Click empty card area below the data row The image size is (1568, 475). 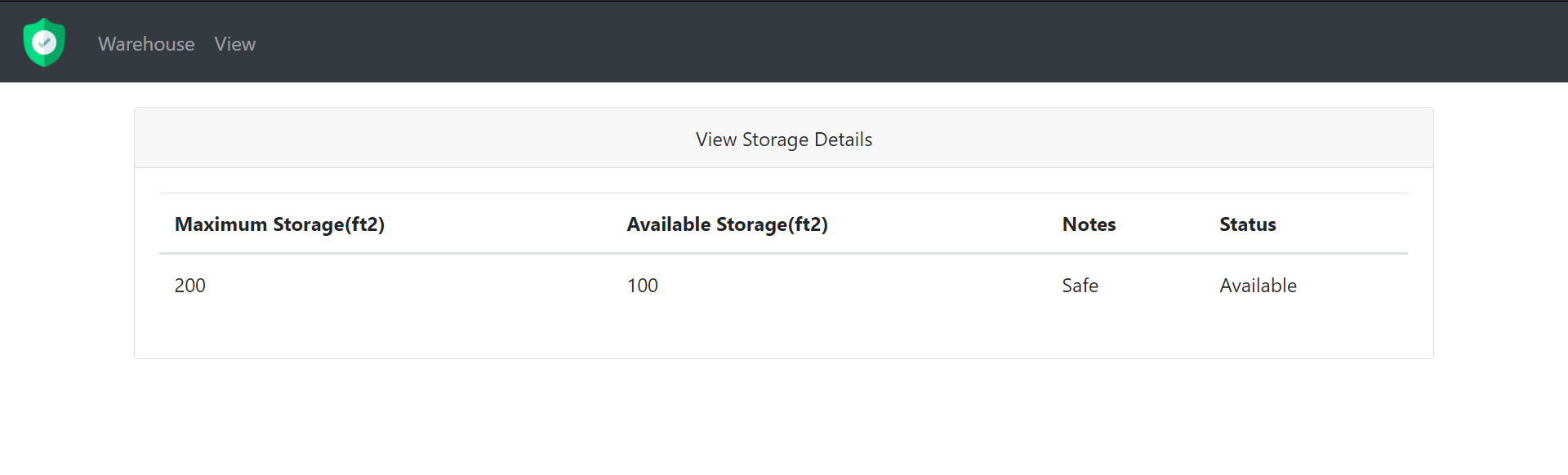click(x=784, y=335)
